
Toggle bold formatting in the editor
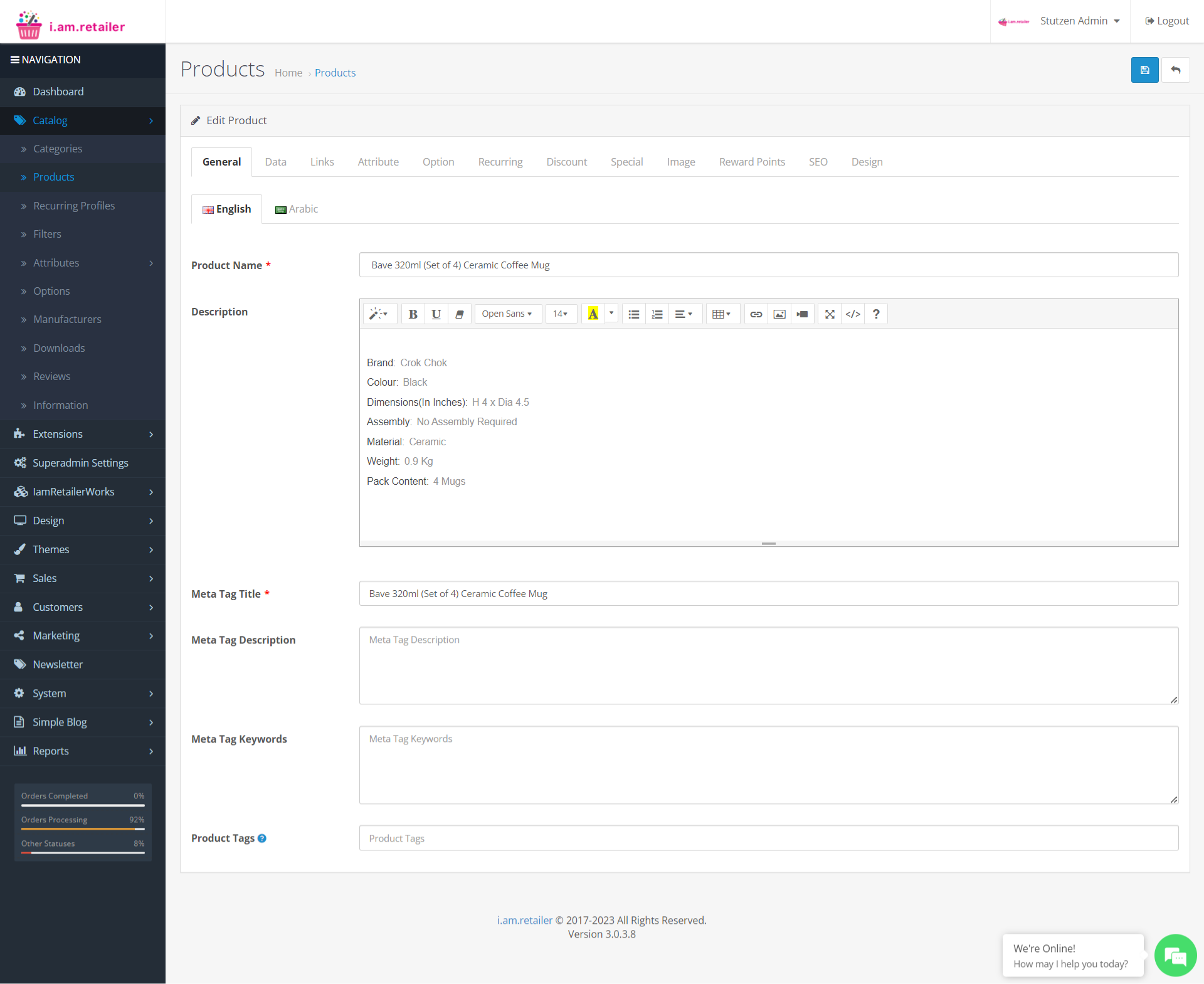coord(413,314)
